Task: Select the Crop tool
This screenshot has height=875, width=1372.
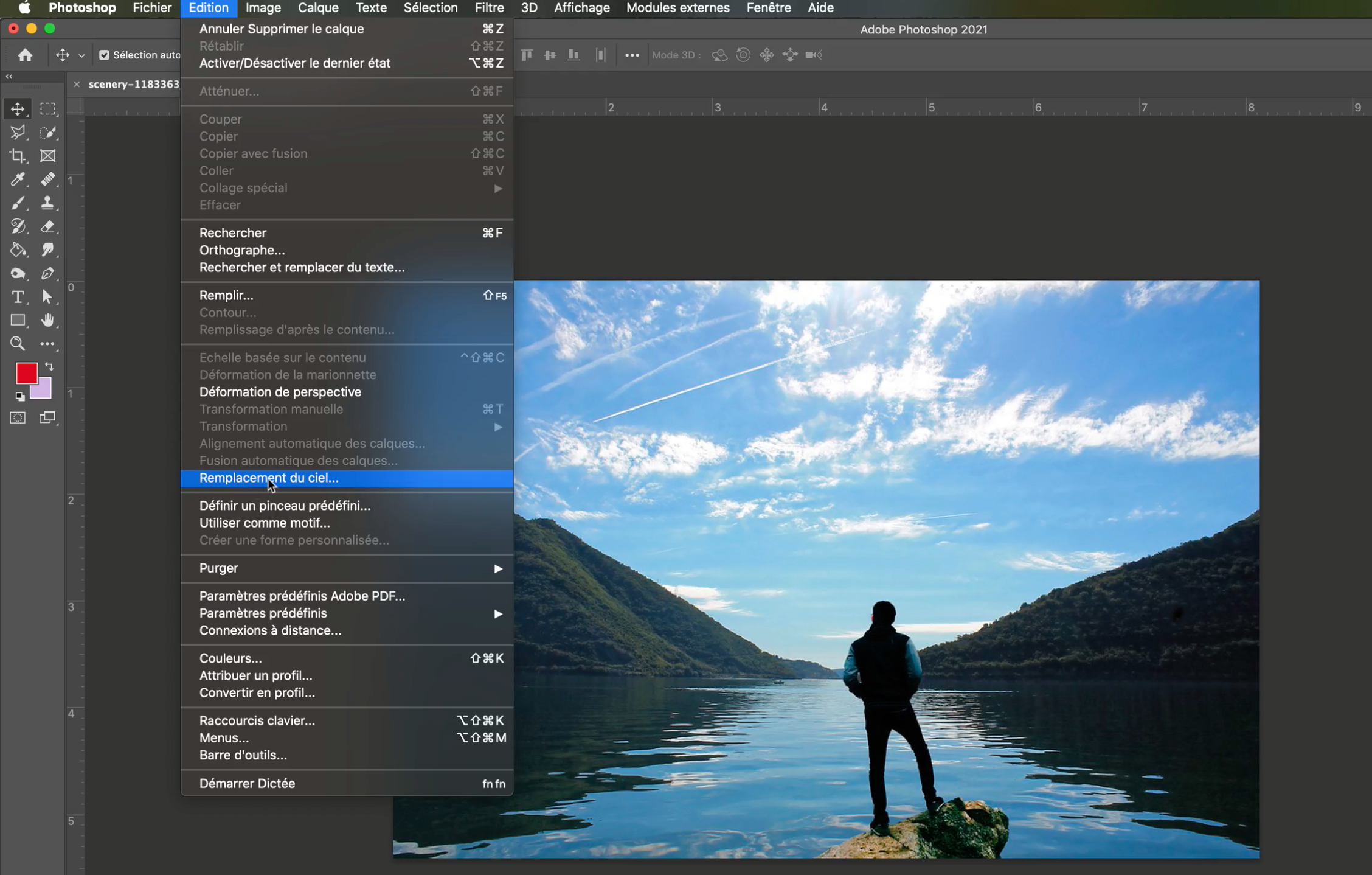Action: click(17, 156)
